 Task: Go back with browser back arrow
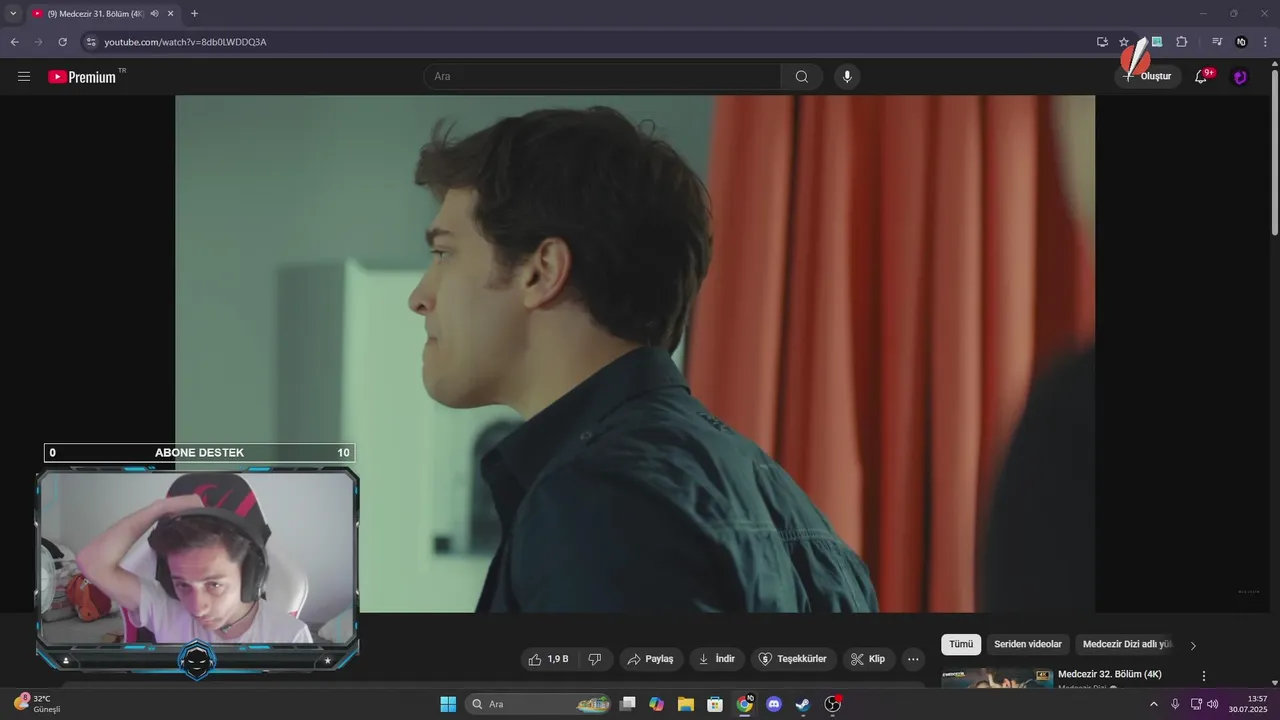[x=14, y=42]
